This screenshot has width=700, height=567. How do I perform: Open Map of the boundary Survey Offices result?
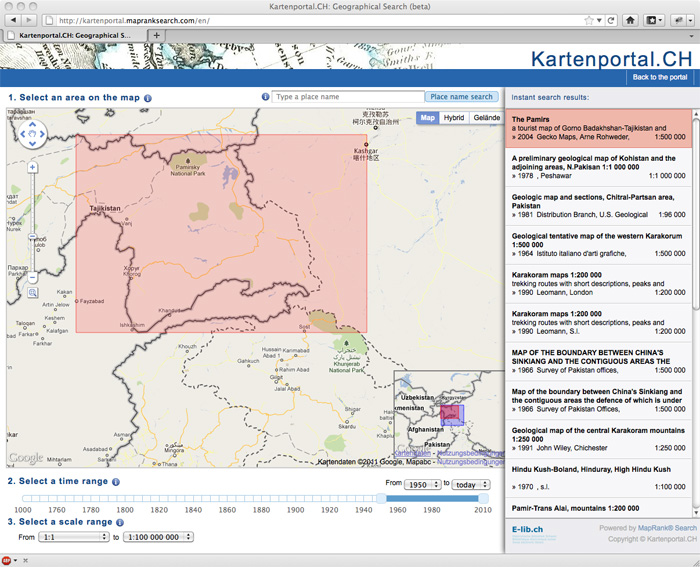(x=598, y=400)
